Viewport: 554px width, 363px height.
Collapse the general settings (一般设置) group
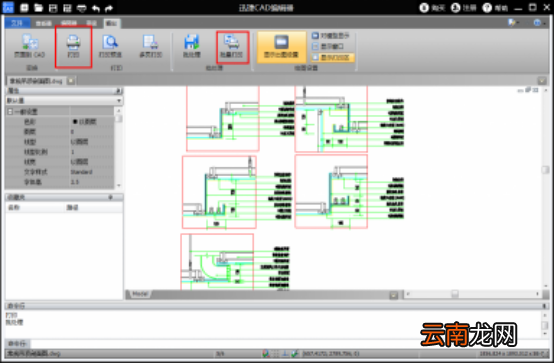(x=10, y=112)
